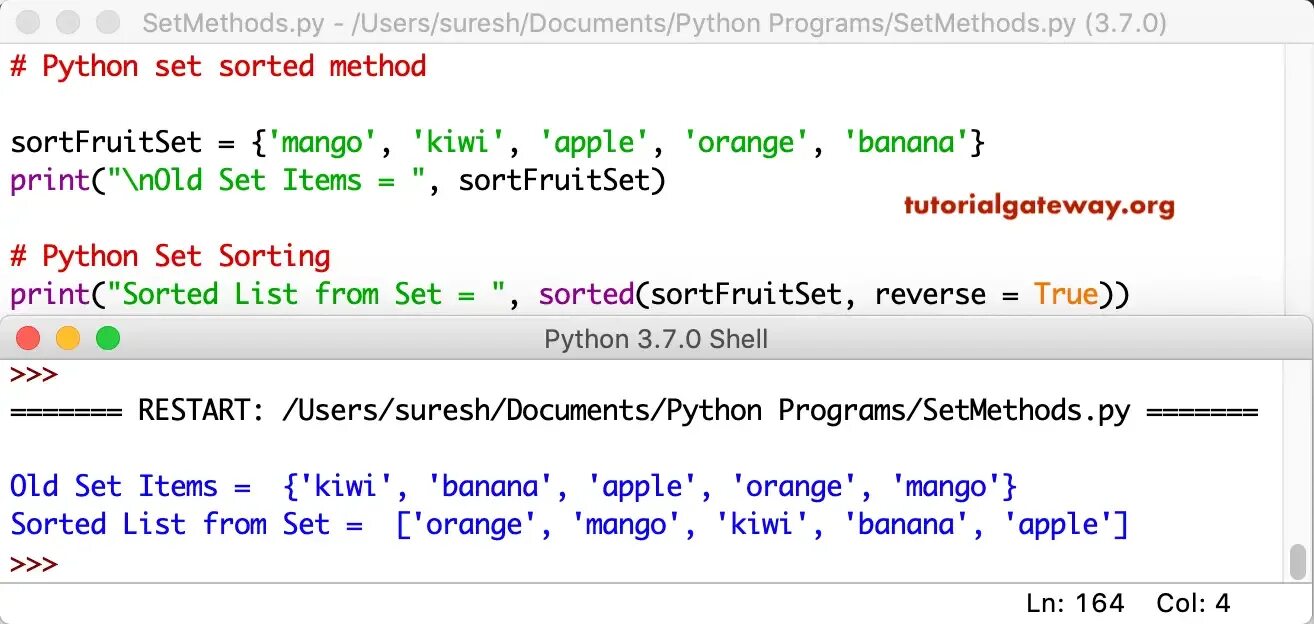Screen dimensions: 1314x624
Task: Click the 'Sorted List from Set' output
Action: pos(569,524)
